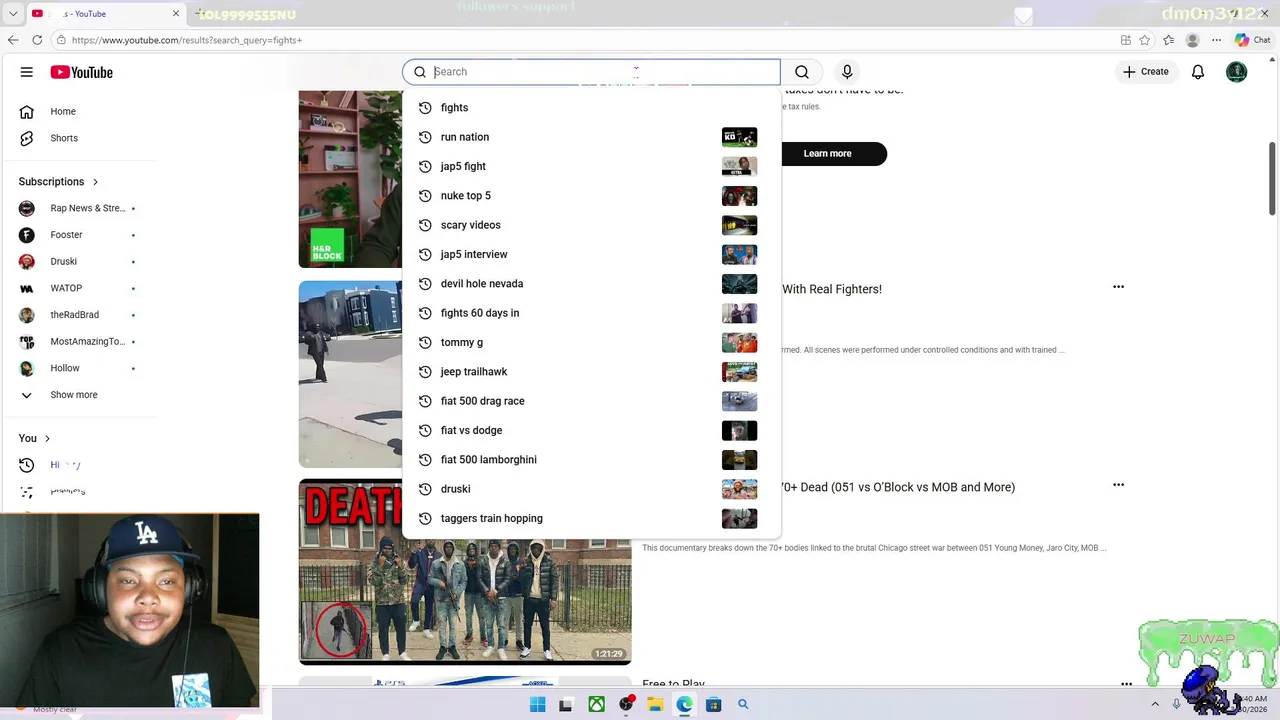Choose 'fights 60 days in' suggestion
The height and width of the screenshot is (720, 1280).
[x=591, y=313]
